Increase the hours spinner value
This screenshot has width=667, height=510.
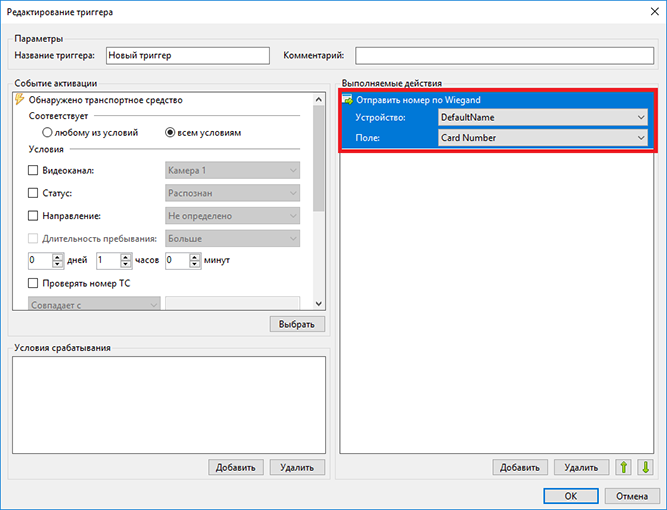(x=125, y=256)
